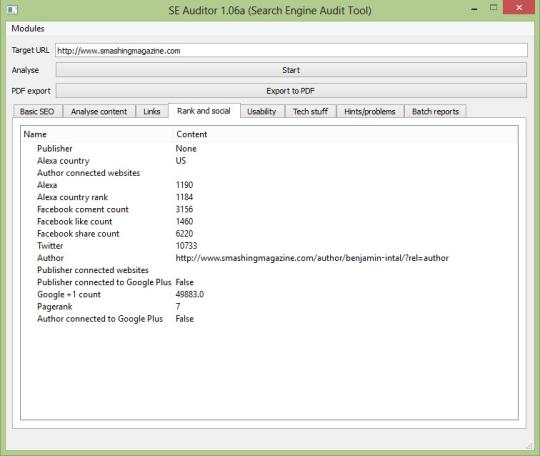The width and height of the screenshot is (540, 456).
Task: Select Author connected to Google Plus row
Action: click(269, 319)
